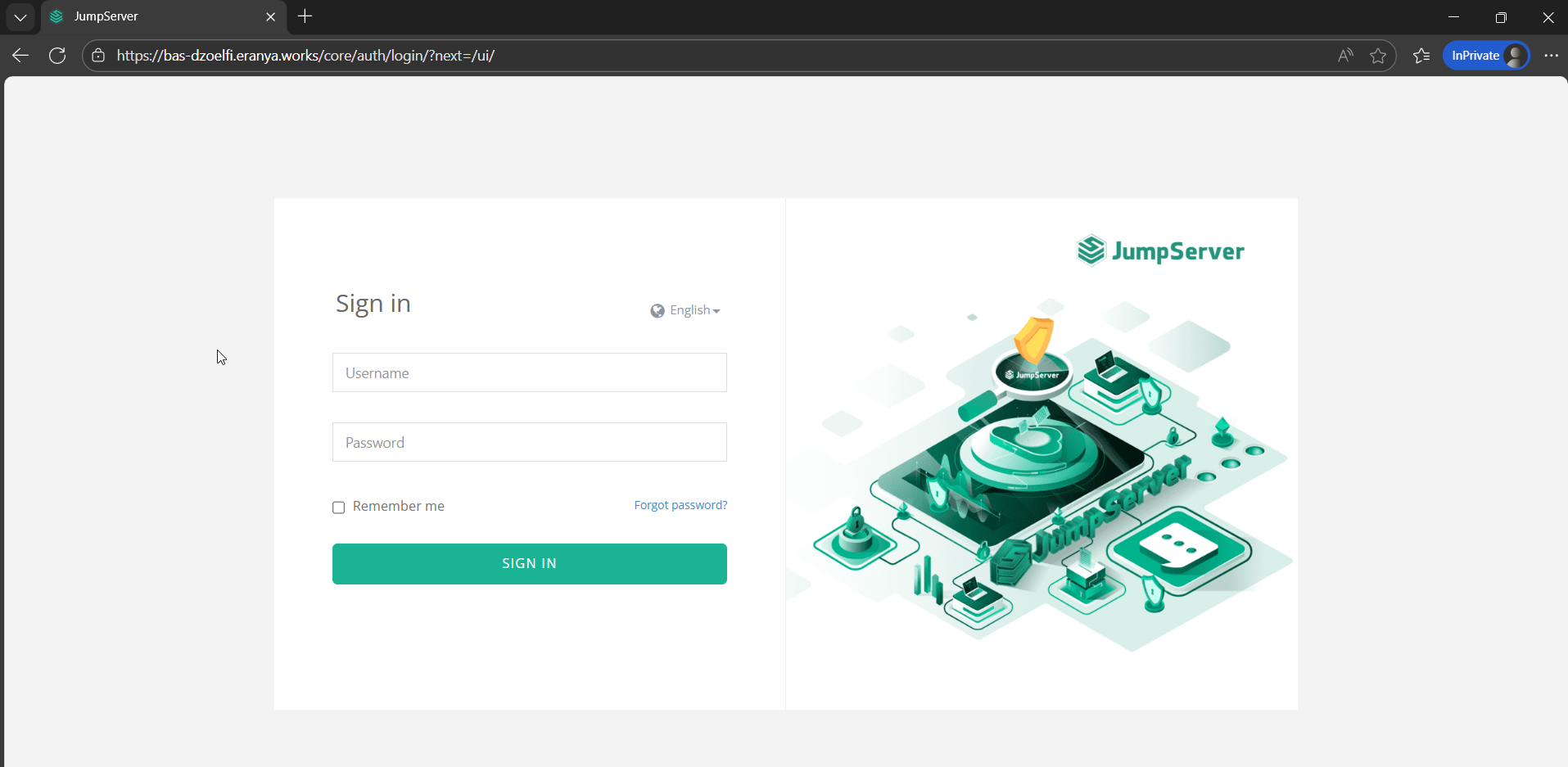Click the site security lock icon in address bar
The image size is (1568, 767).
[x=97, y=56]
